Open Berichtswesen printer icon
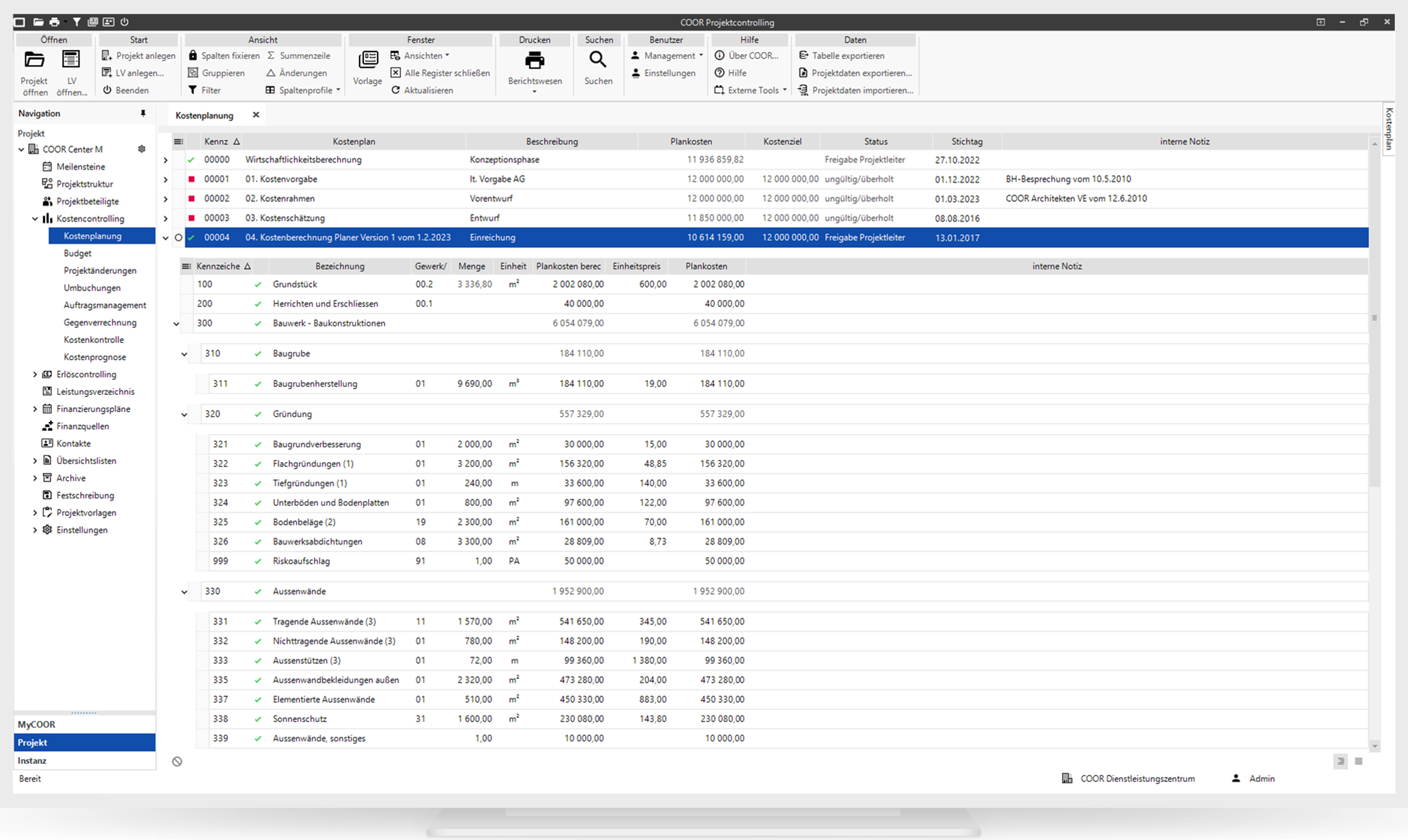The width and height of the screenshot is (1408, 840). [535, 60]
